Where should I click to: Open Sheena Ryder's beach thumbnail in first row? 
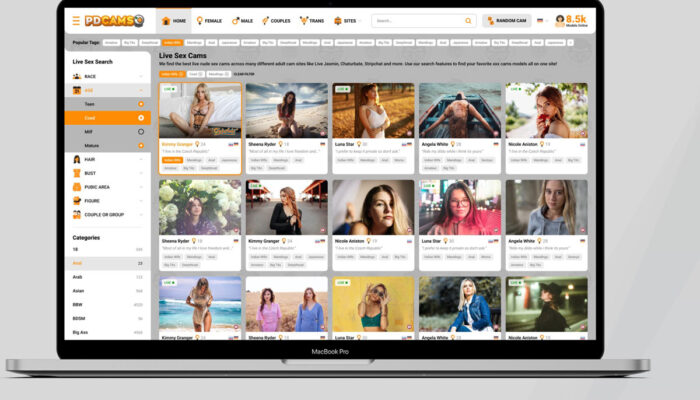(287, 110)
